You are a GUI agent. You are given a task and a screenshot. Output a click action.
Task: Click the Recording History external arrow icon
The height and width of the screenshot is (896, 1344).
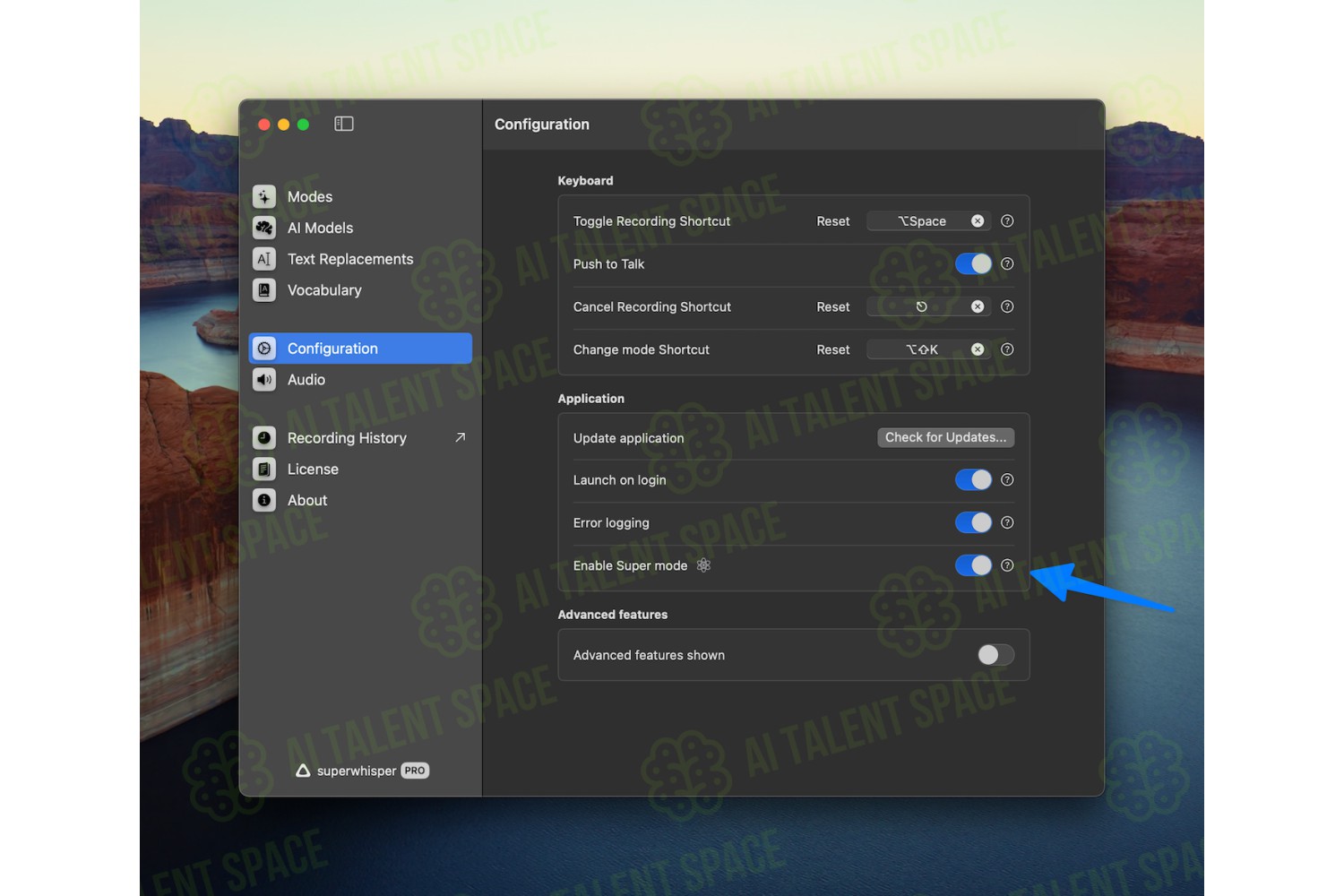coord(461,437)
